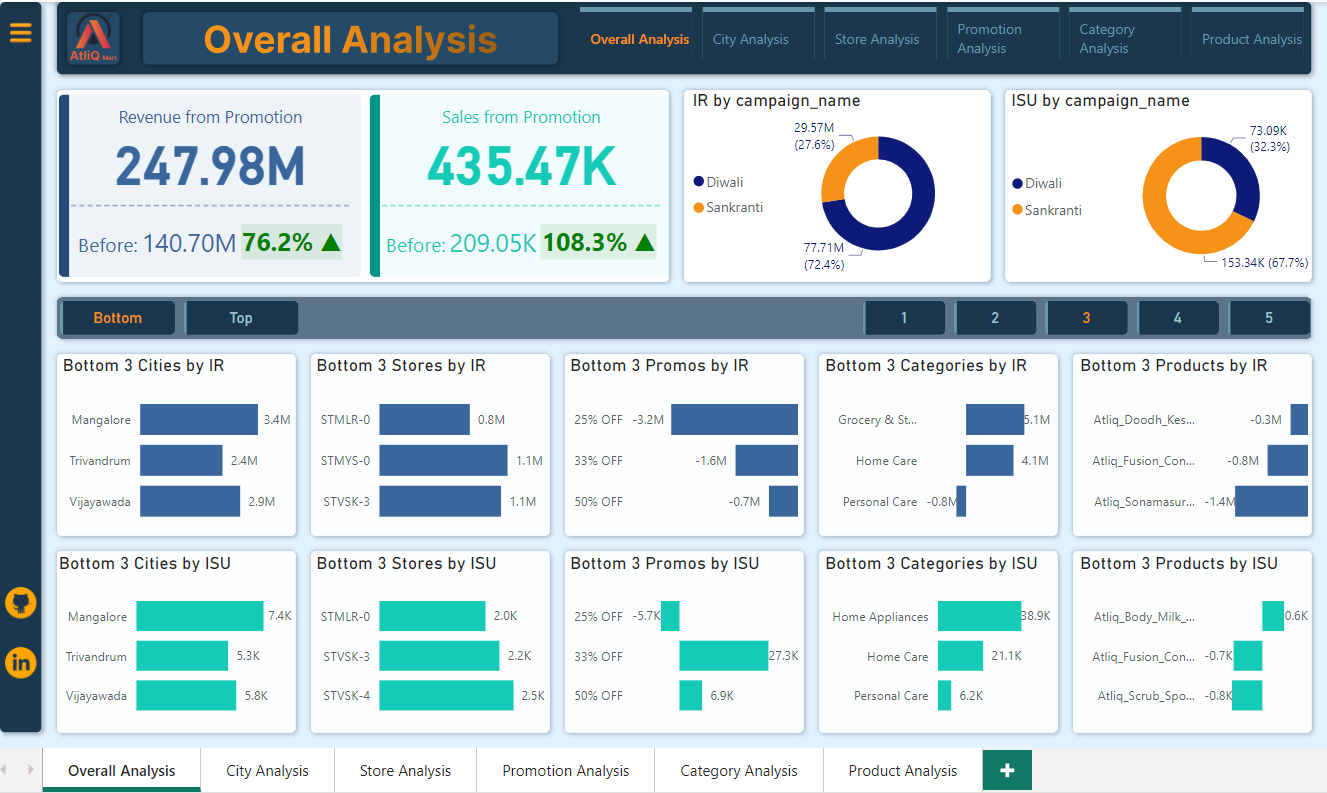
Task: Select top-N value 5
Action: coord(1269,318)
